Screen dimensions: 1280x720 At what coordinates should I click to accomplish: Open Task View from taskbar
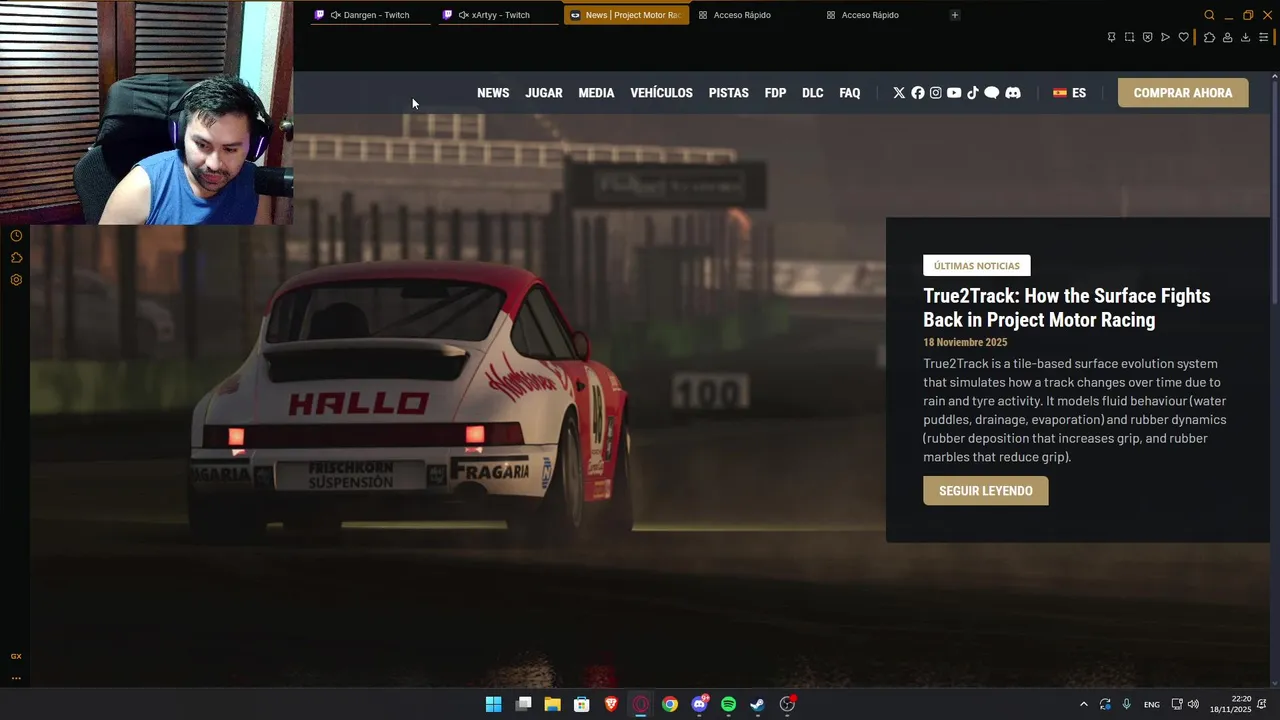coord(523,704)
